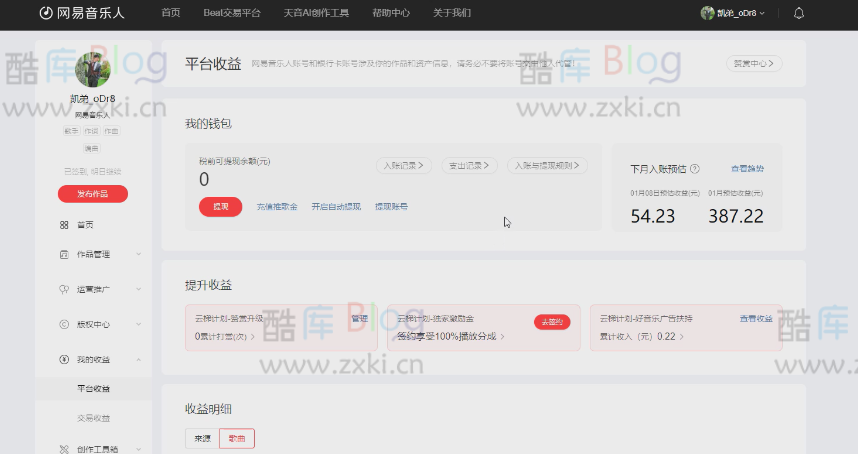Switch to the 来源 tab
Image resolution: width=858 pixels, height=454 pixels.
click(x=202, y=439)
